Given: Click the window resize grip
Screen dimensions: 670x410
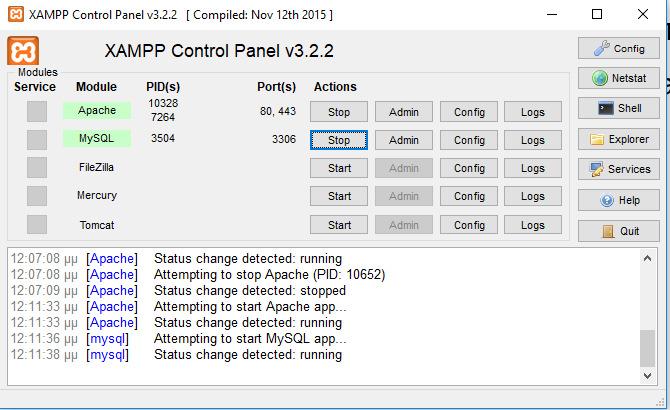Looking at the screenshot, I should coord(660,402).
